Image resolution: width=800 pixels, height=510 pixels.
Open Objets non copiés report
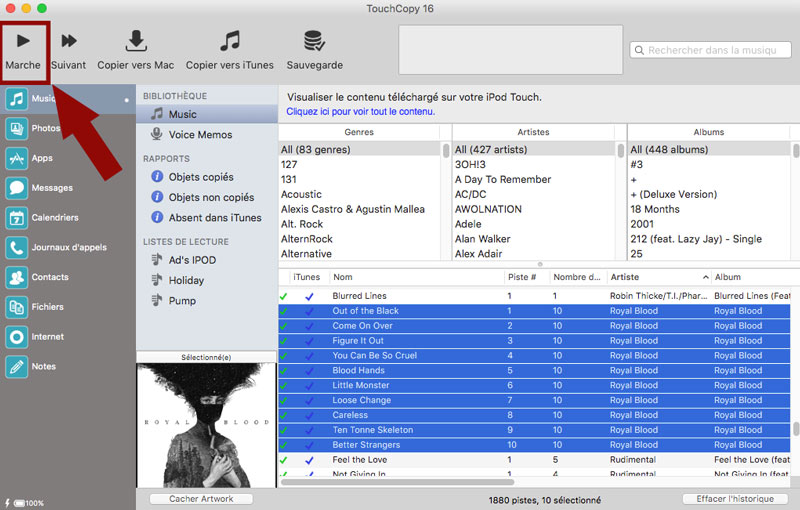click(x=207, y=197)
